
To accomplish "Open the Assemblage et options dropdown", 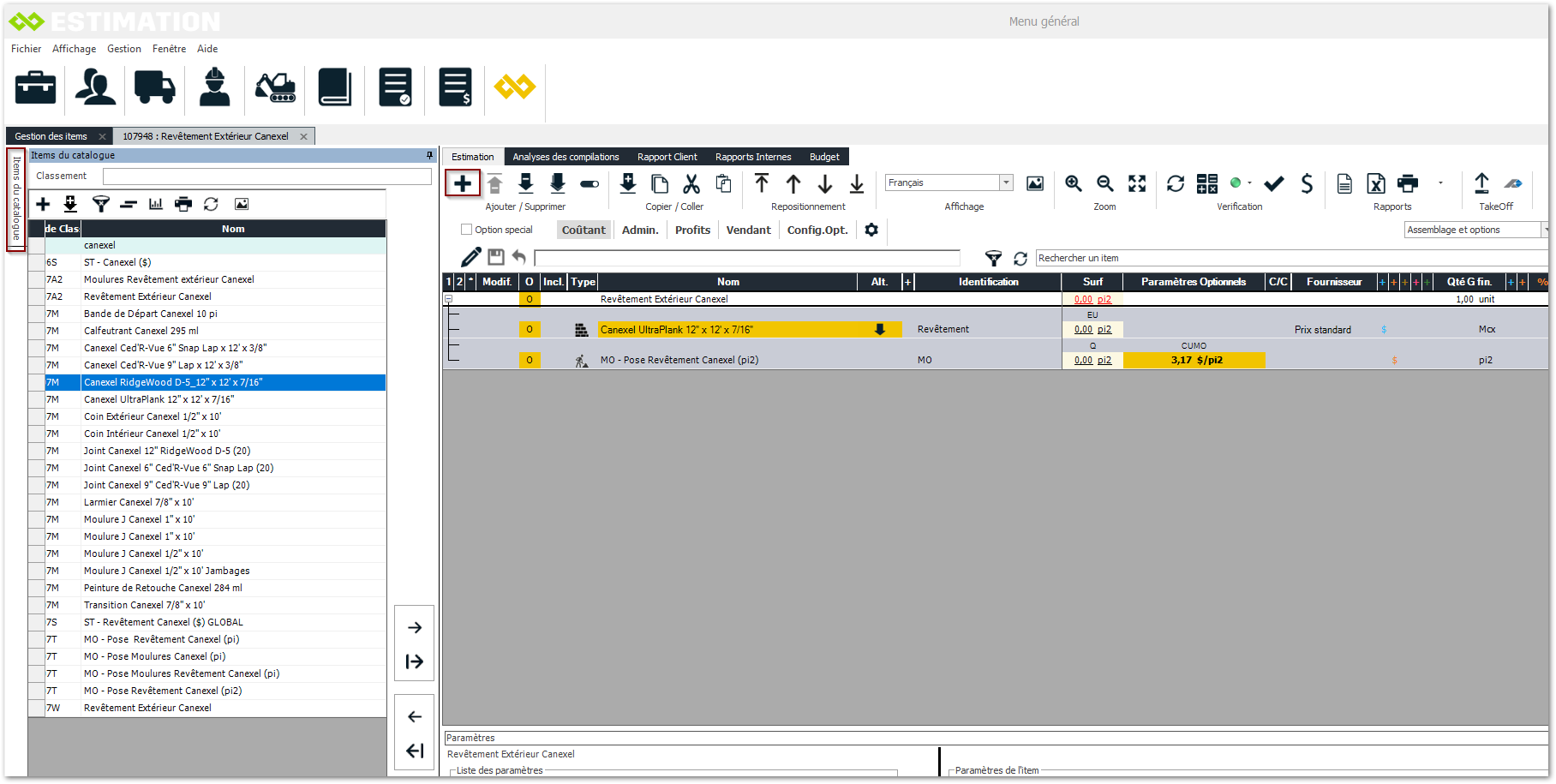I will pos(1544,230).
